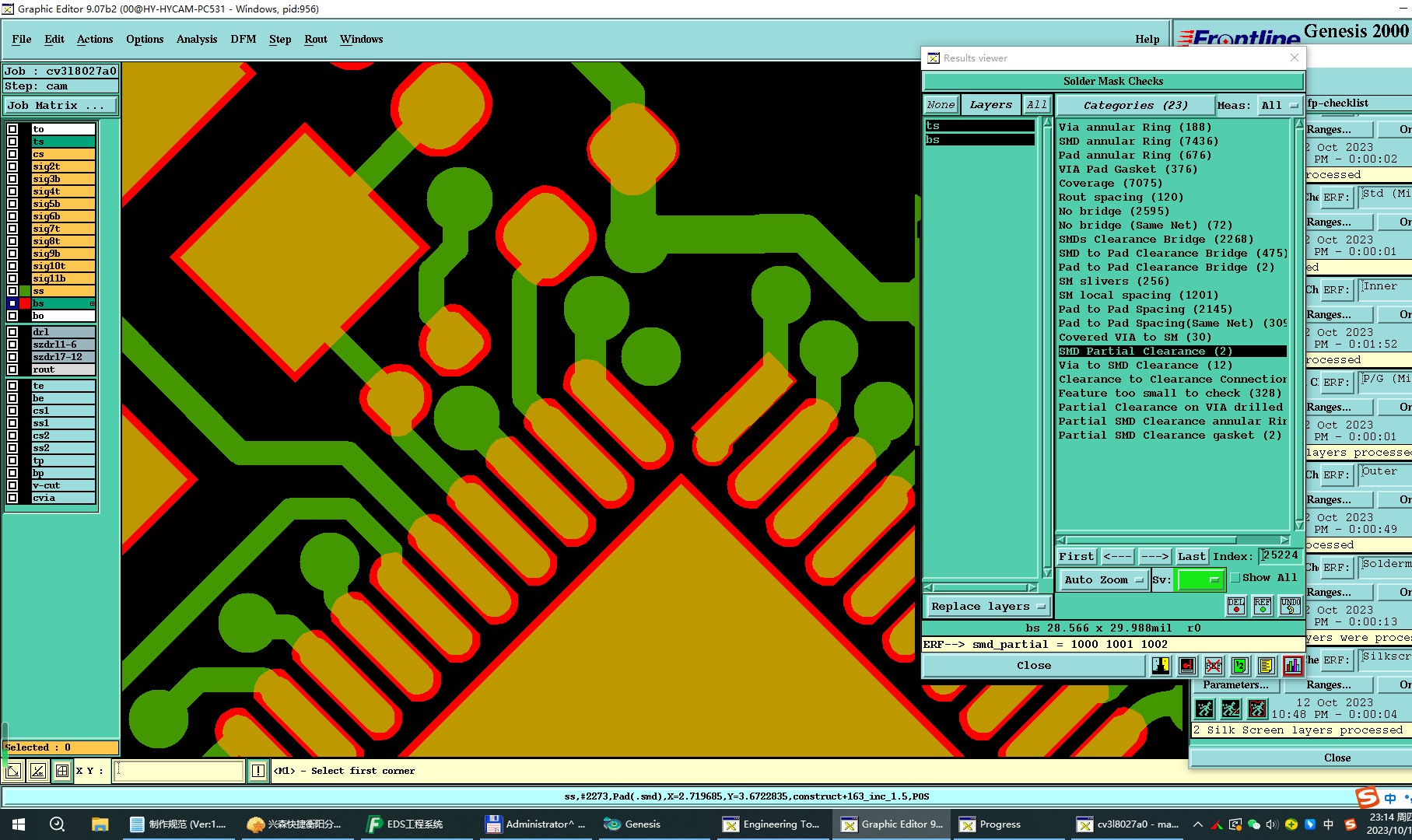Image resolution: width=1412 pixels, height=840 pixels.
Task: Open the Analysis menu
Action: (x=197, y=39)
